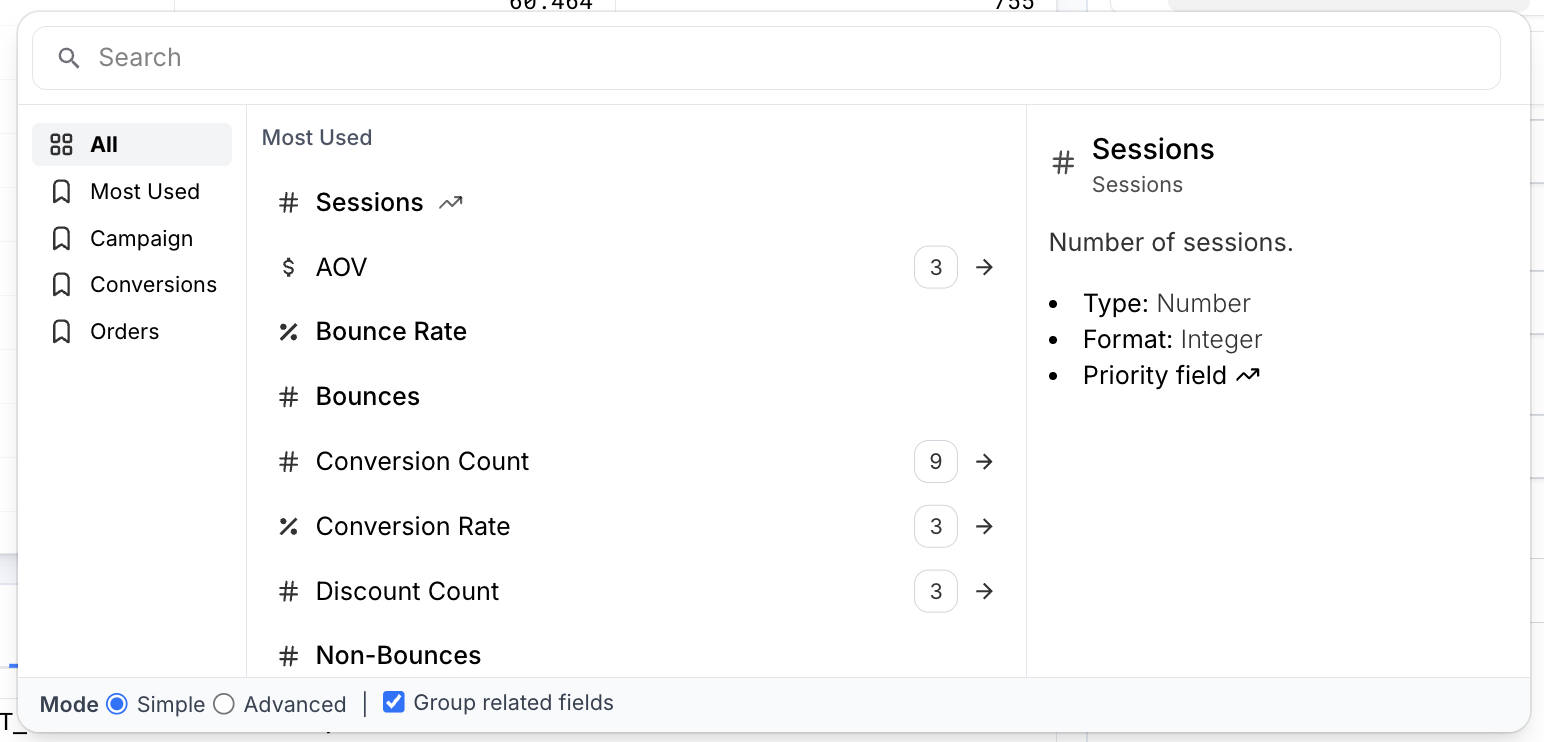Viewport: 1544px width, 742px height.
Task: Click the percent icon next to Conversion Rate
Action: [288, 526]
